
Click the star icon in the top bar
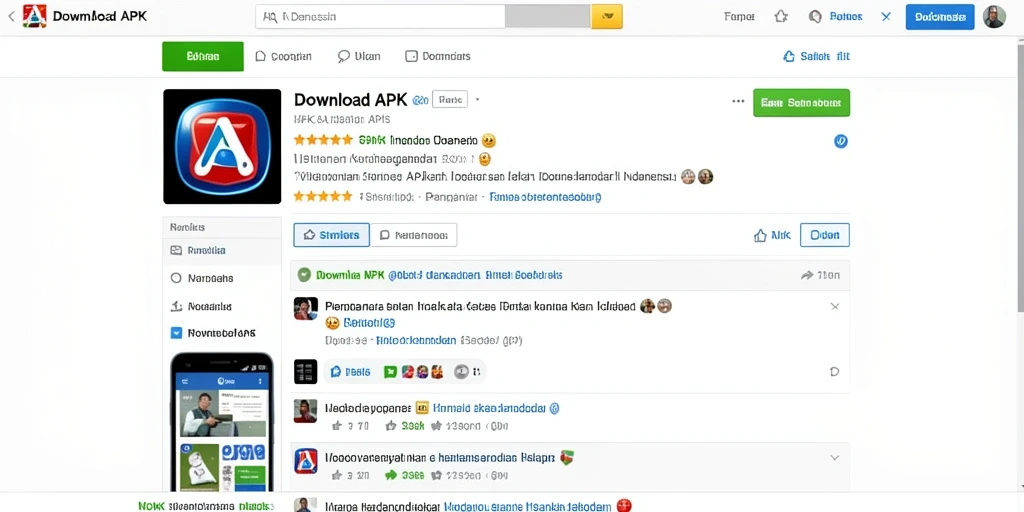point(781,17)
